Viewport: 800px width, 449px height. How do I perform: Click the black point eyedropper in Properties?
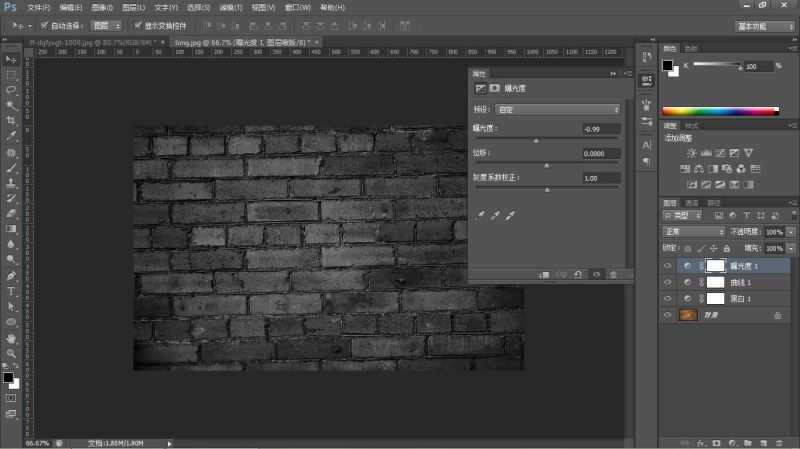480,215
